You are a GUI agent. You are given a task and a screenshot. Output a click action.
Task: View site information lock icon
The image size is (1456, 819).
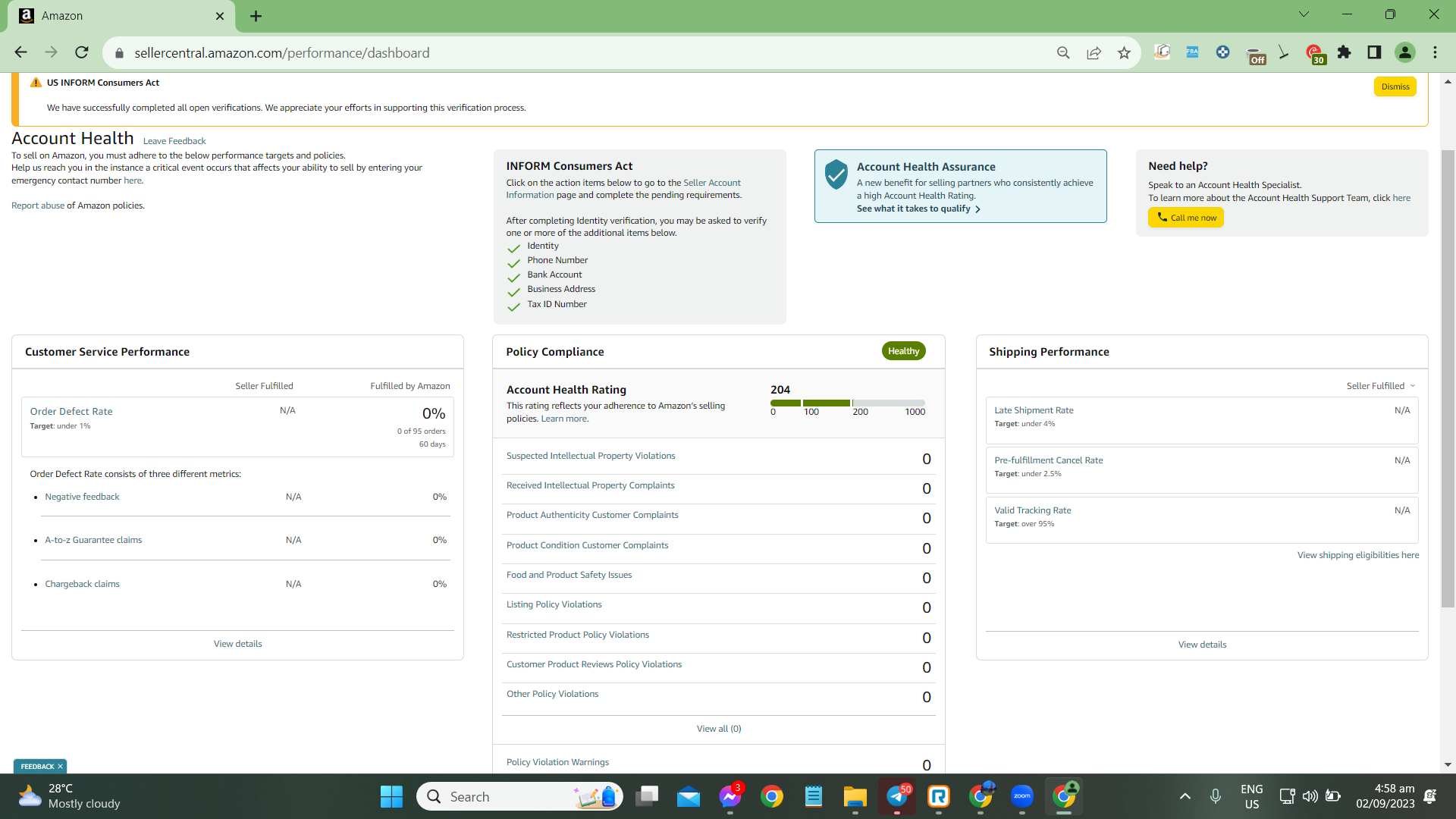point(119,53)
